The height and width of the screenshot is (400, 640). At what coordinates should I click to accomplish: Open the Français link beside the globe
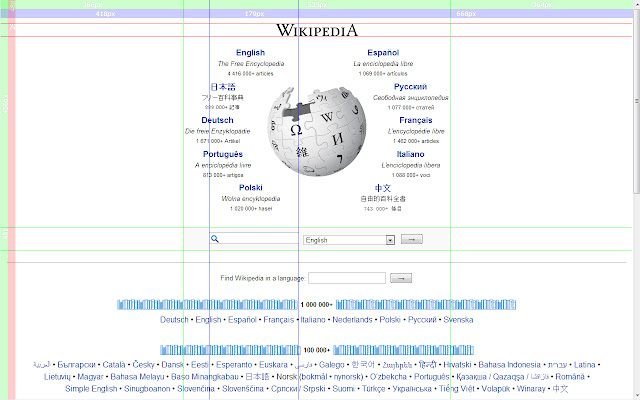pyautogui.click(x=416, y=120)
